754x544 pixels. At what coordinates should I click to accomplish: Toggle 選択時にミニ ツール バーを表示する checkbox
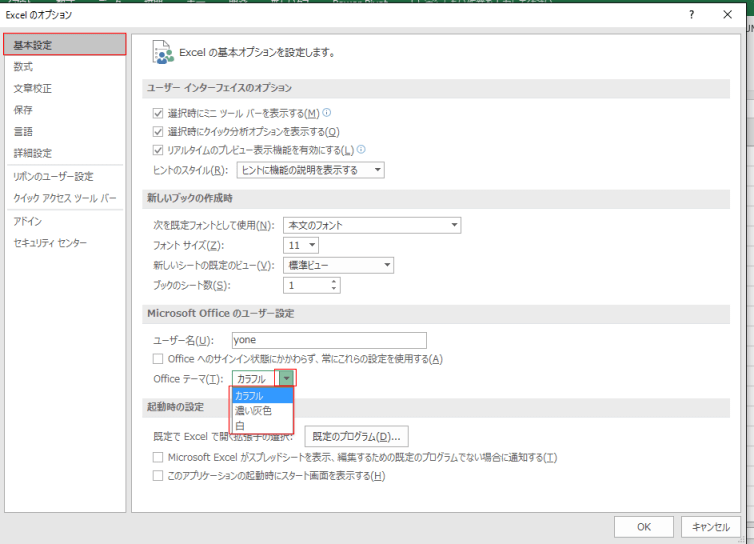(x=158, y=114)
